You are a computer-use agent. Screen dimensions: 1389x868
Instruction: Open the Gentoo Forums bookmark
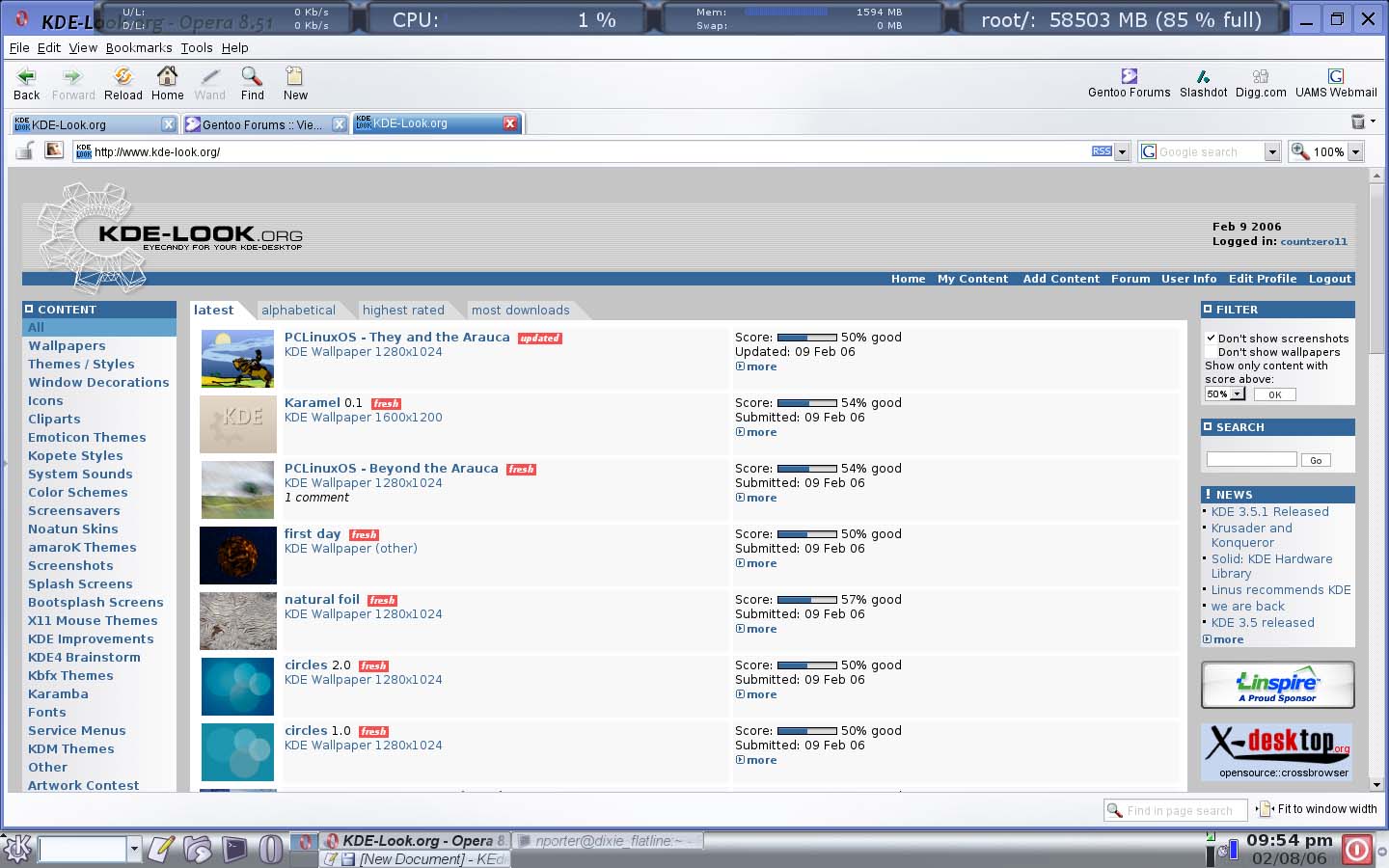coord(1129,84)
